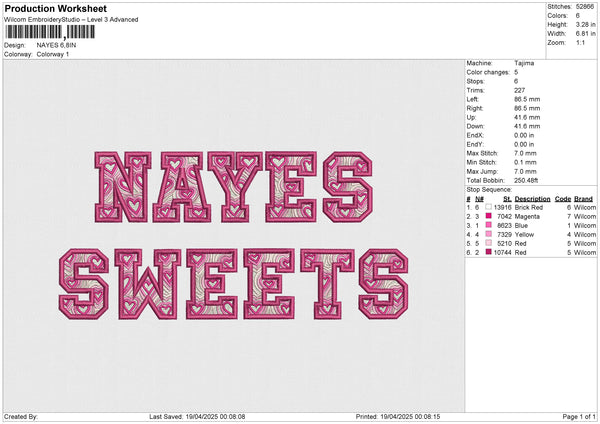This screenshot has width=600, height=424.
Task: Select the swatch for the 5210-stitch Red
Action: (488, 243)
